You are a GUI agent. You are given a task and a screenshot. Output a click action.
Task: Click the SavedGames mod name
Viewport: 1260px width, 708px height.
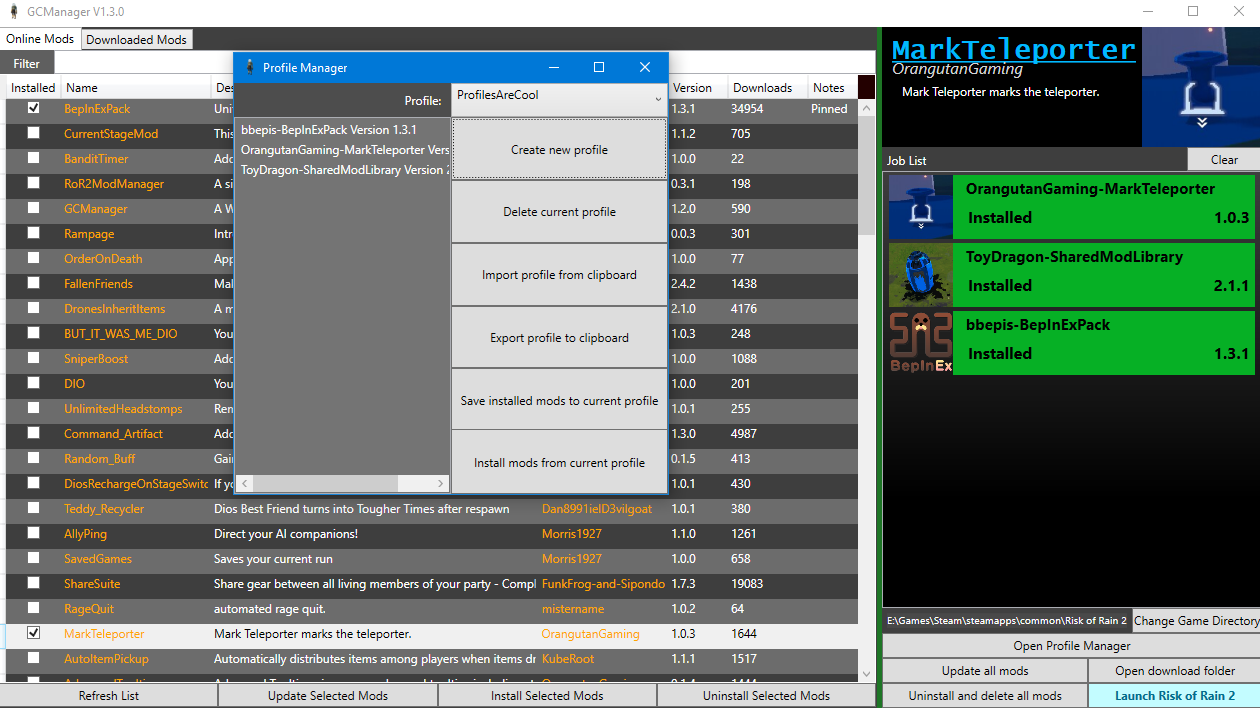click(98, 559)
